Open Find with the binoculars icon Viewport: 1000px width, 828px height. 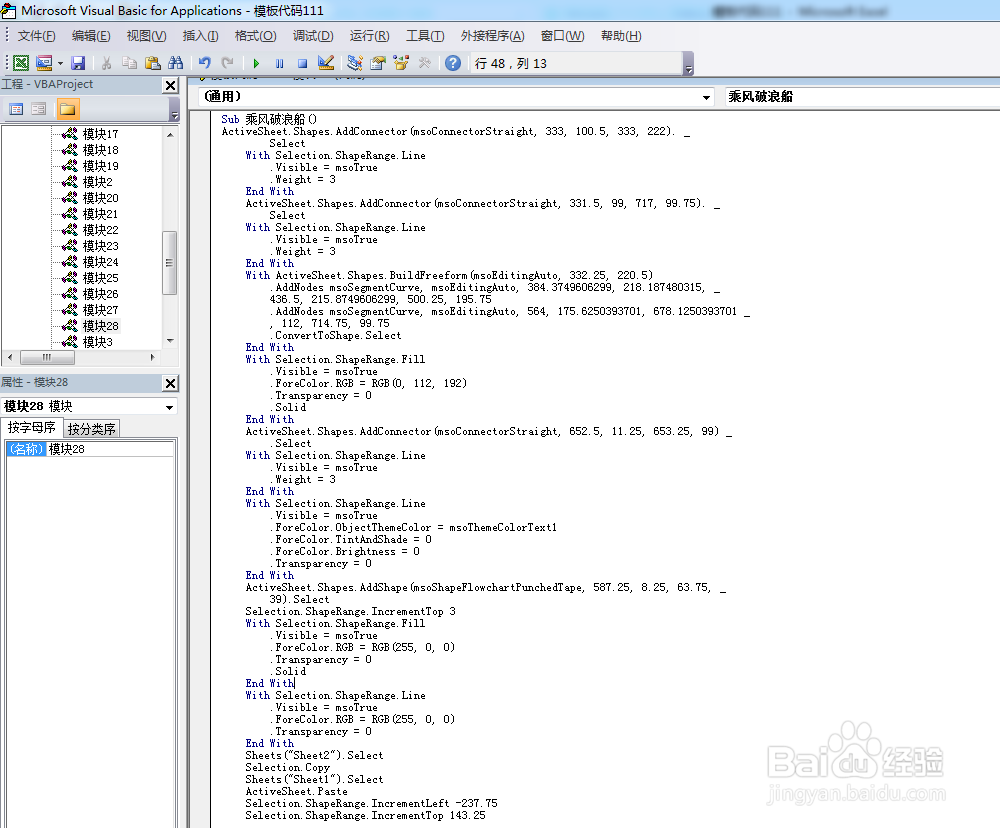[175, 63]
